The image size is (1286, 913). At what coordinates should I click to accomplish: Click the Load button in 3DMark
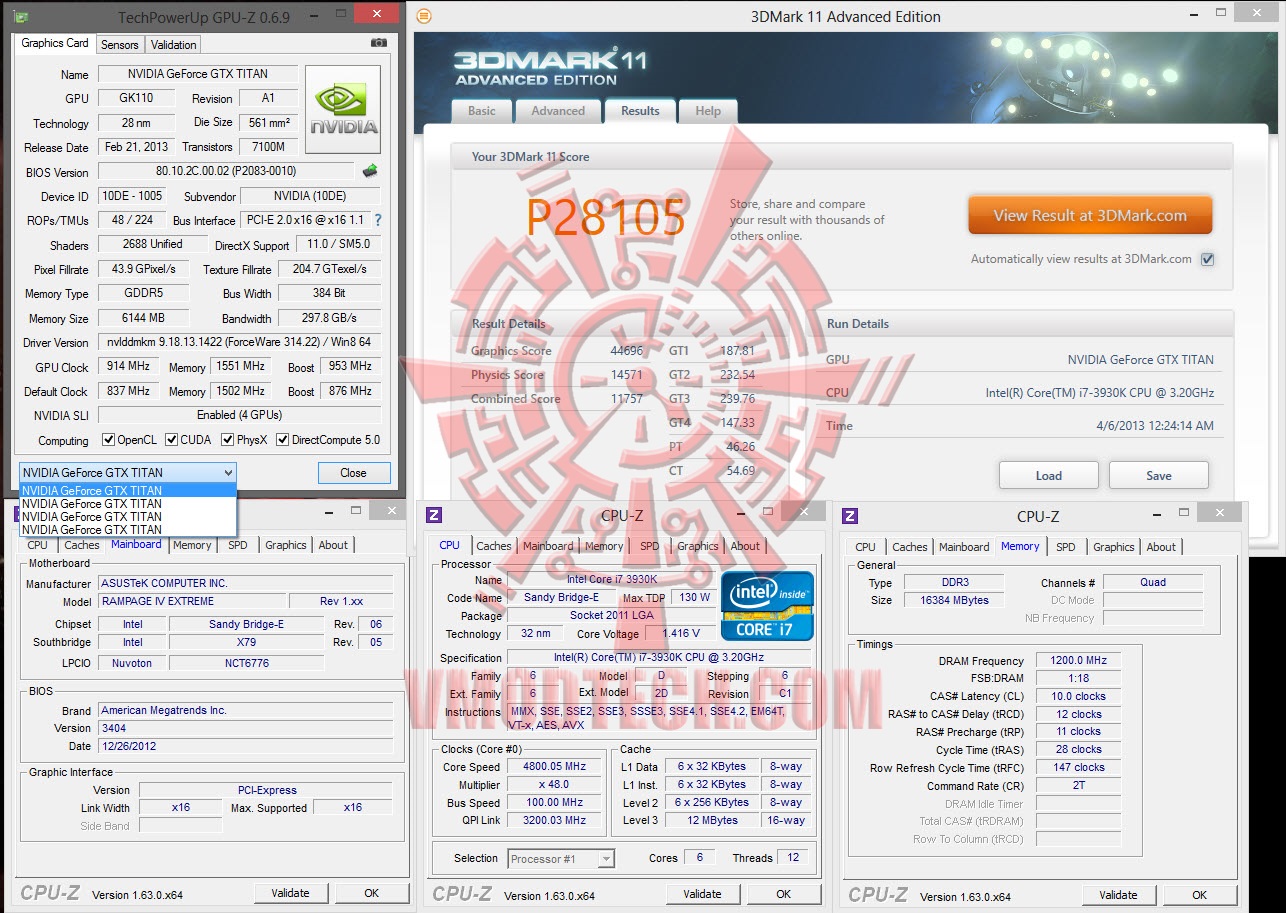tap(1049, 475)
